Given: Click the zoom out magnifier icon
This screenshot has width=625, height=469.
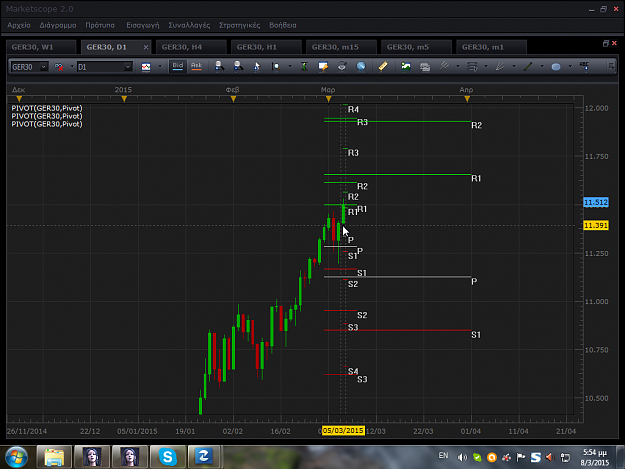Looking at the screenshot, I should tap(238, 66).
